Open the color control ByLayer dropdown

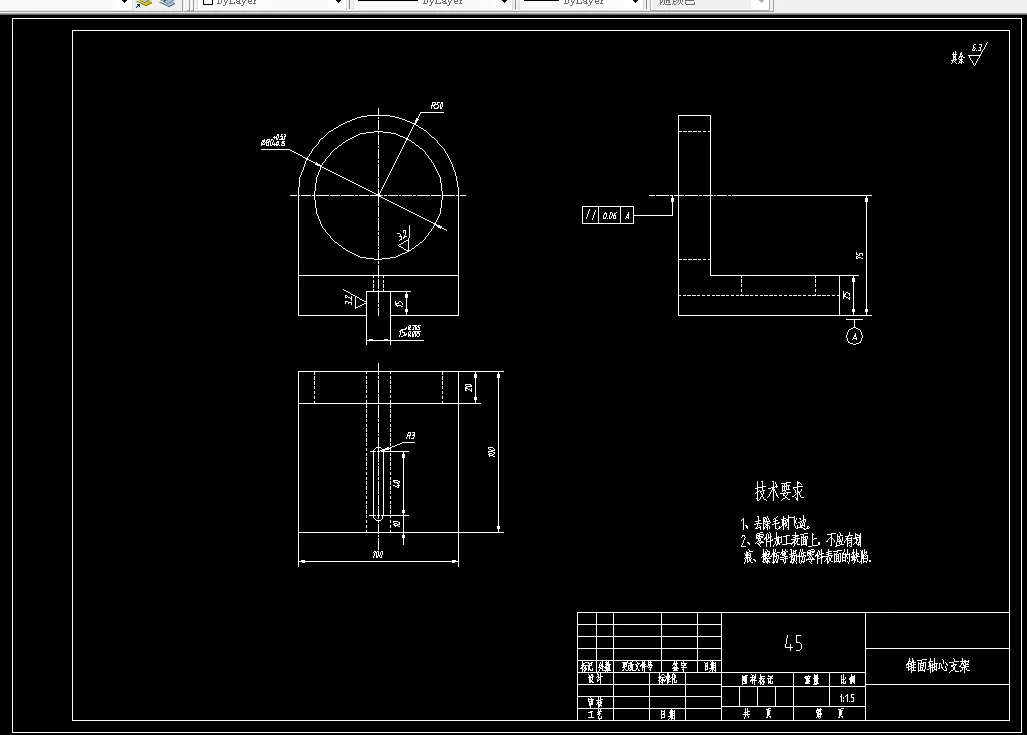pos(272,3)
